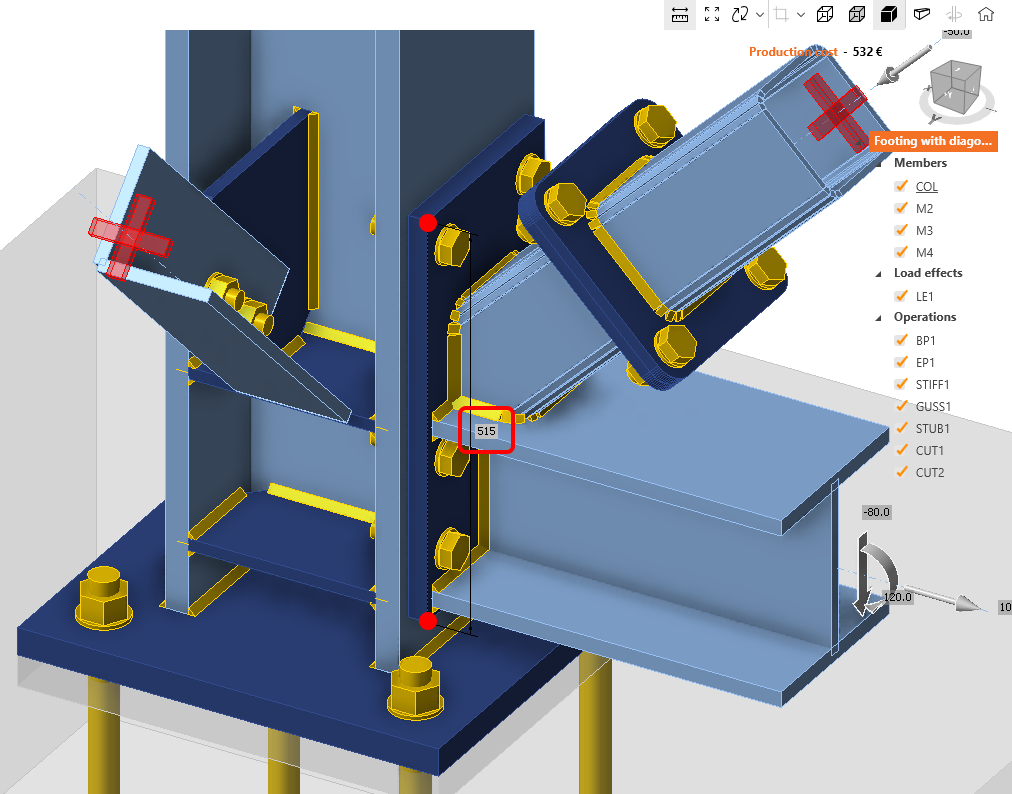The height and width of the screenshot is (794, 1012).
Task: Toggle the GUSS1 operation checkbox
Action: coord(901,405)
